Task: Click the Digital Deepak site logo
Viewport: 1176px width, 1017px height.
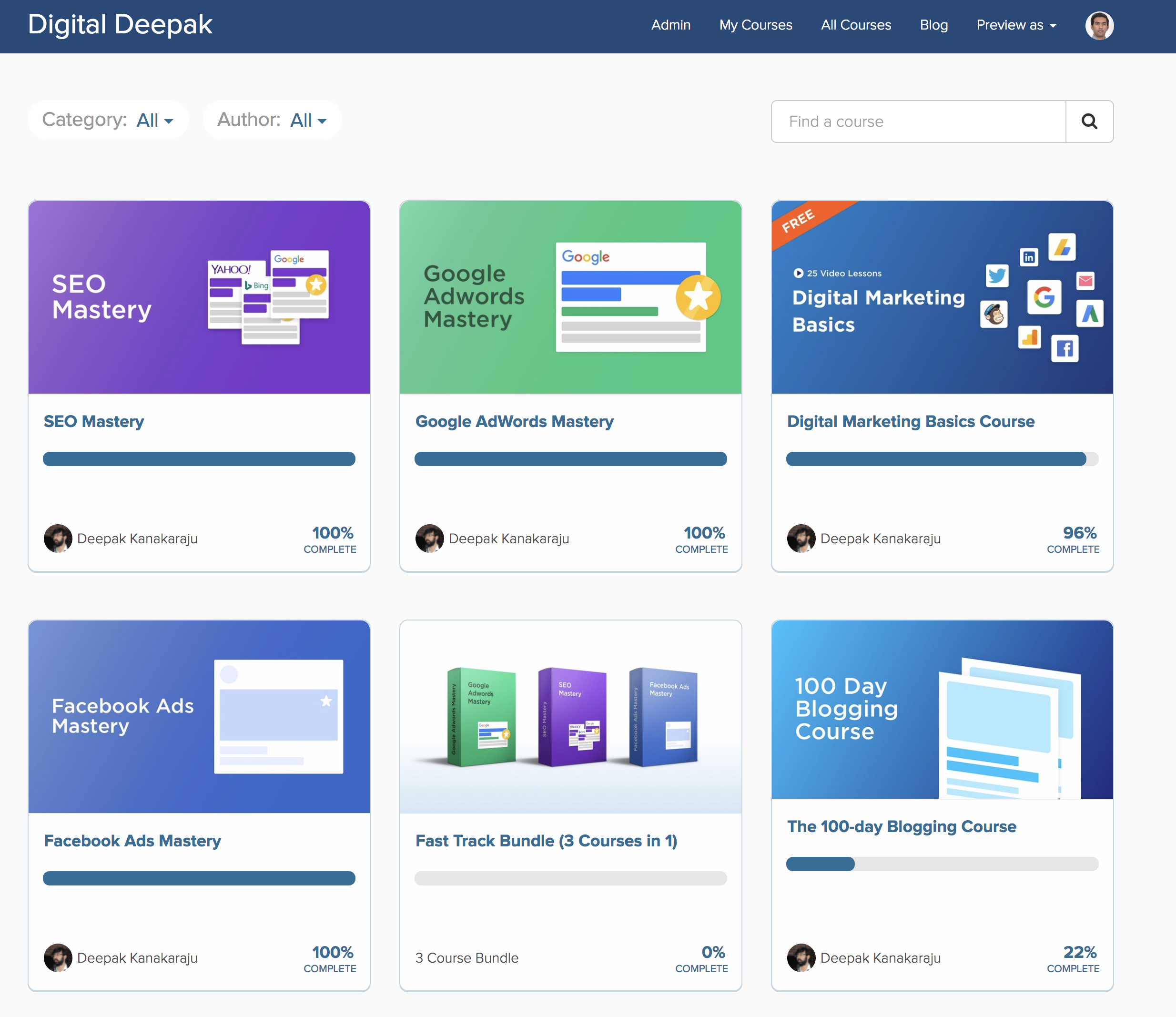Action: (x=120, y=24)
